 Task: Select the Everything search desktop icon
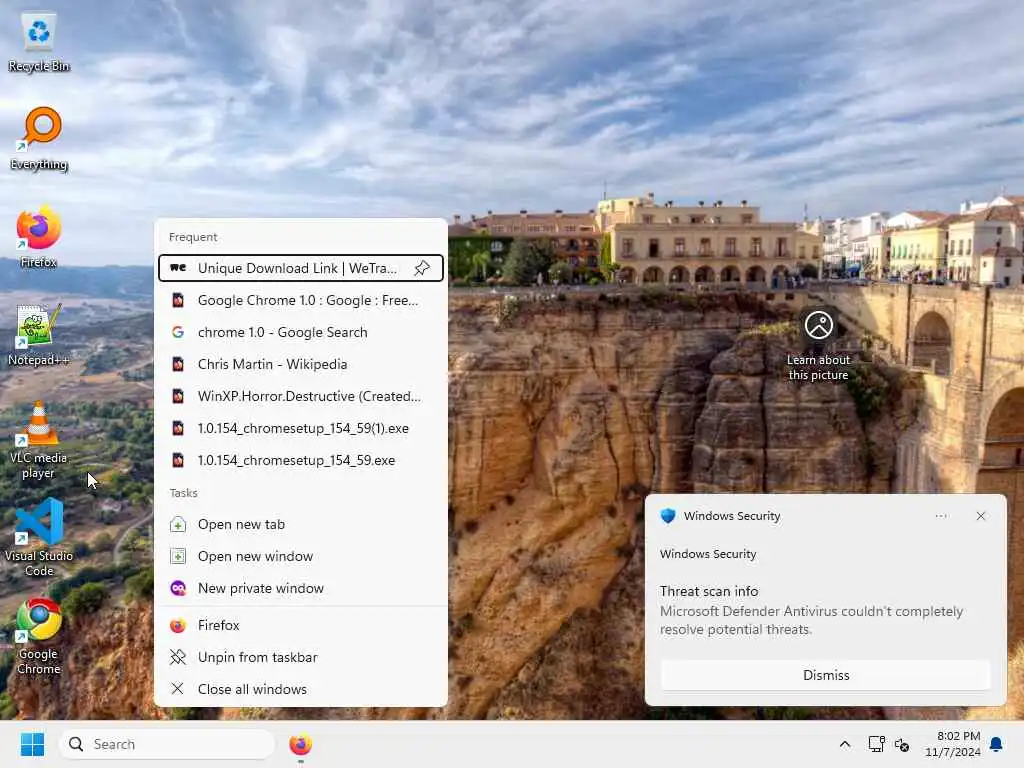tap(39, 139)
